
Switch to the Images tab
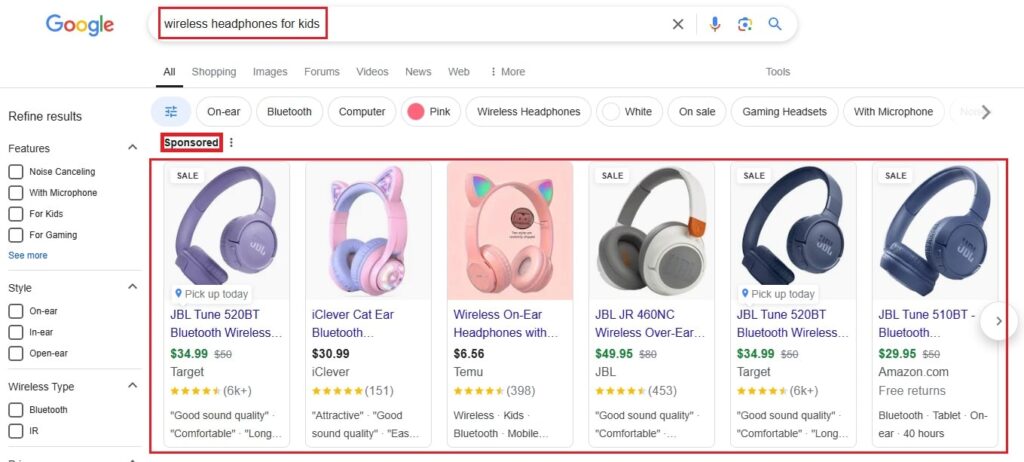click(270, 72)
